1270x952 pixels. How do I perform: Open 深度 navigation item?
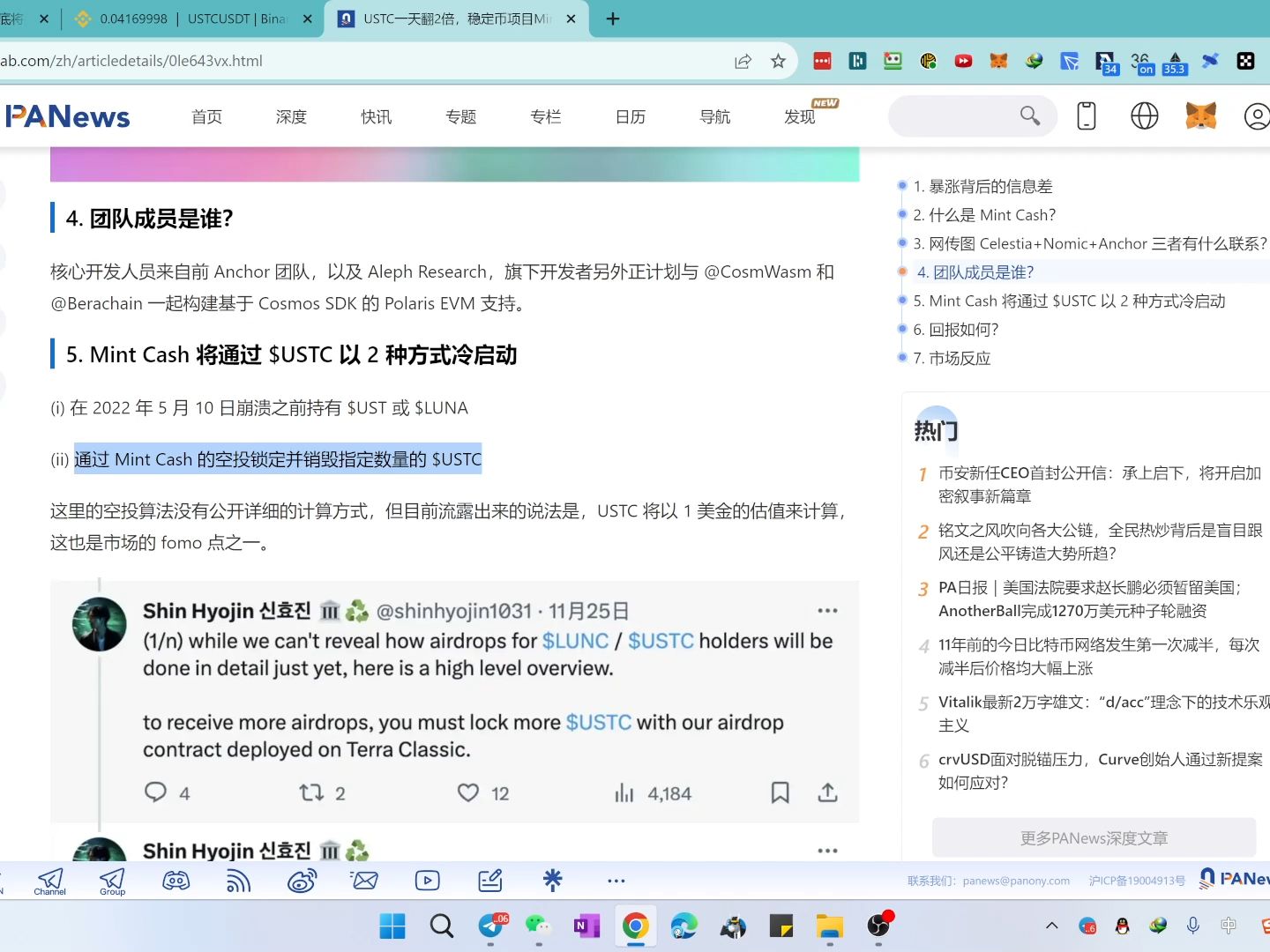tap(291, 116)
